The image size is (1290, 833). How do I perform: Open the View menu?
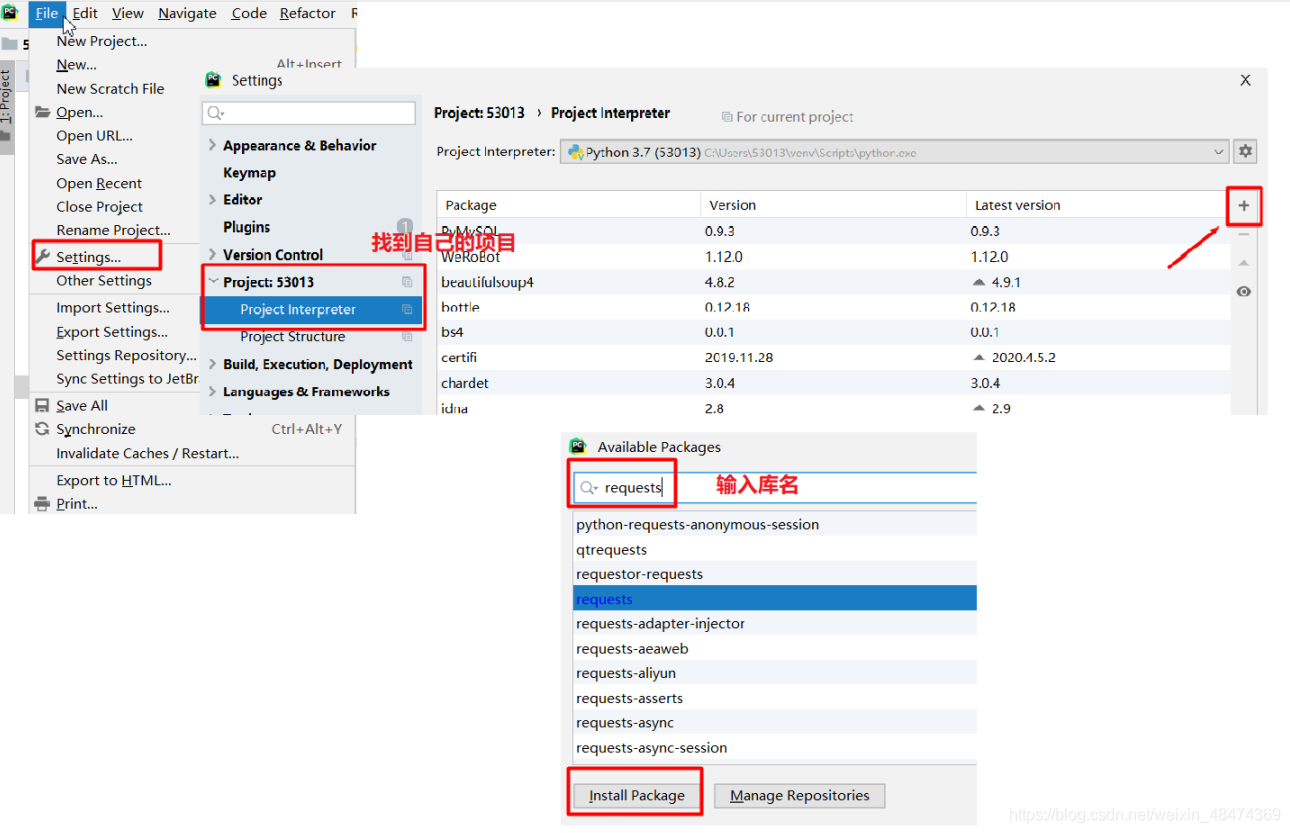(127, 13)
